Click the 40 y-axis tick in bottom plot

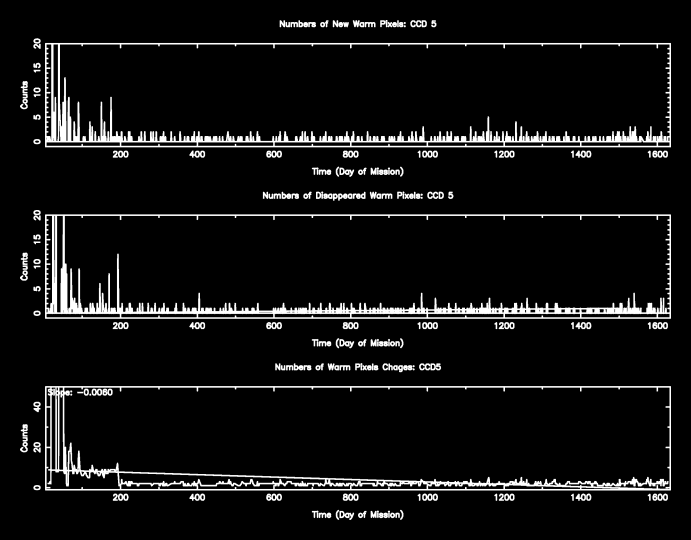click(x=37, y=406)
